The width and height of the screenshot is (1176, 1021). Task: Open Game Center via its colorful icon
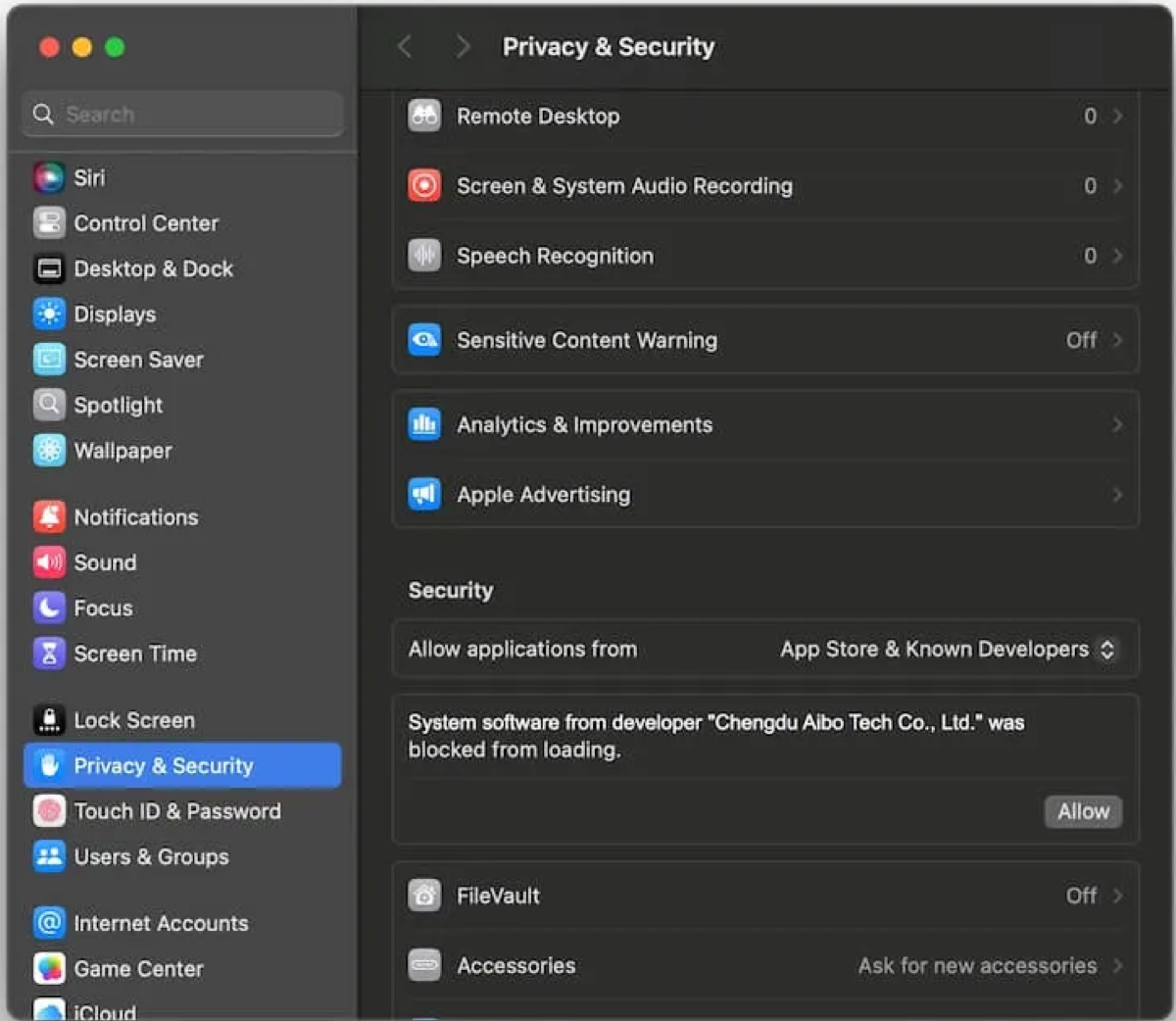tap(49, 968)
